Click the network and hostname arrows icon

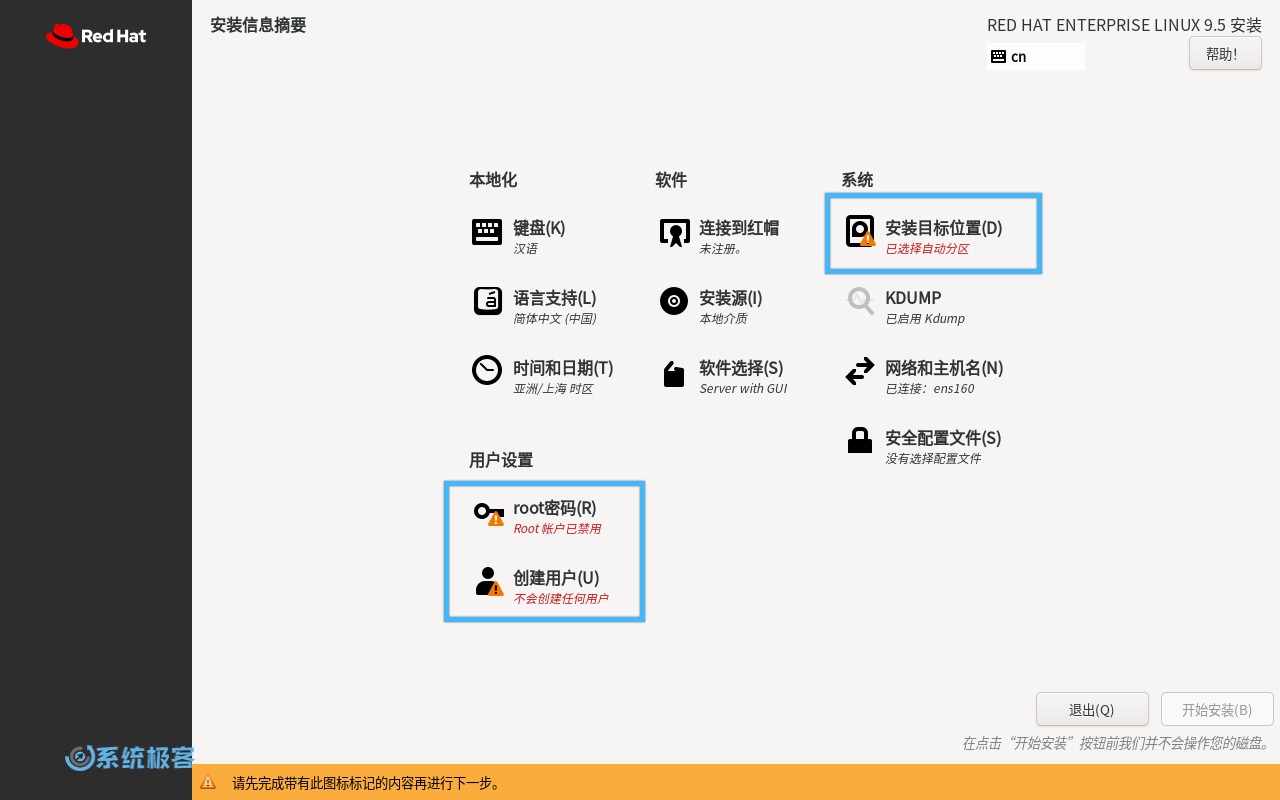tap(860, 372)
